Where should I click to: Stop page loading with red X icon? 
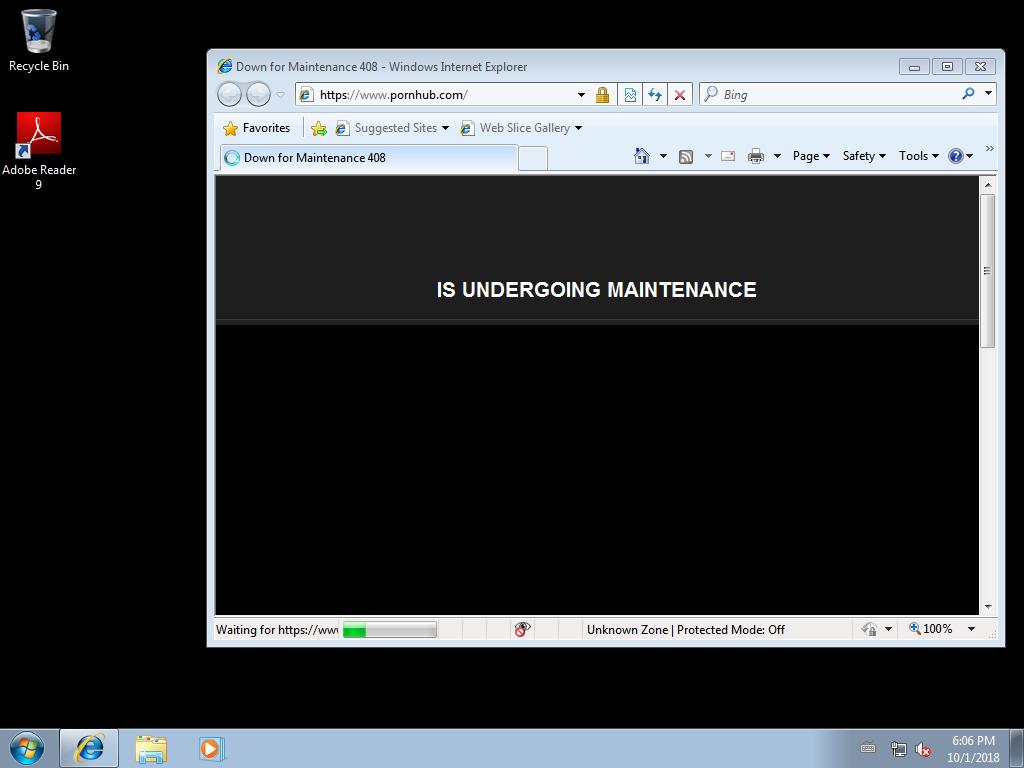click(680, 95)
